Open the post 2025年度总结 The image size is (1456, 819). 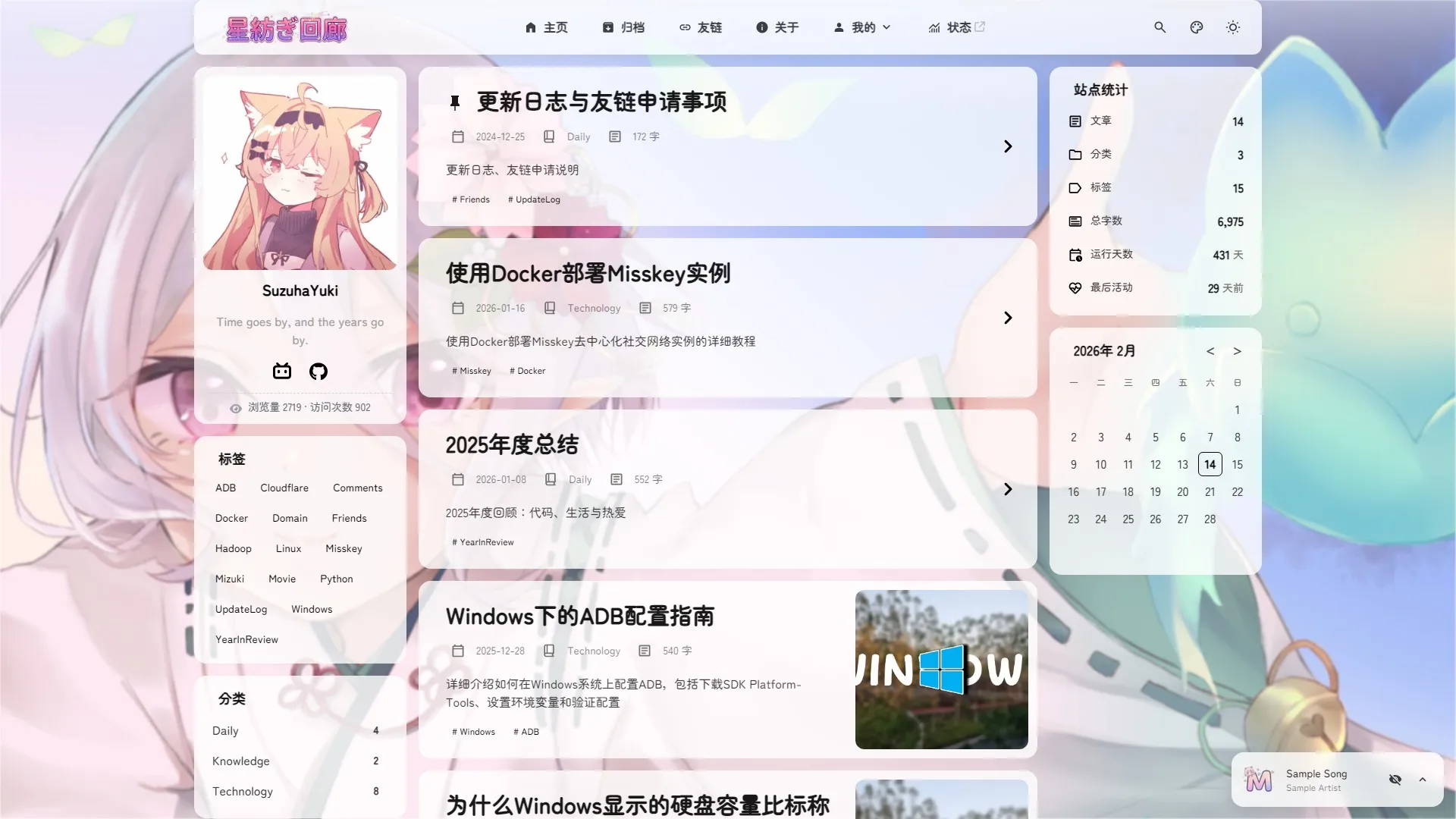(x=512, y=444)
